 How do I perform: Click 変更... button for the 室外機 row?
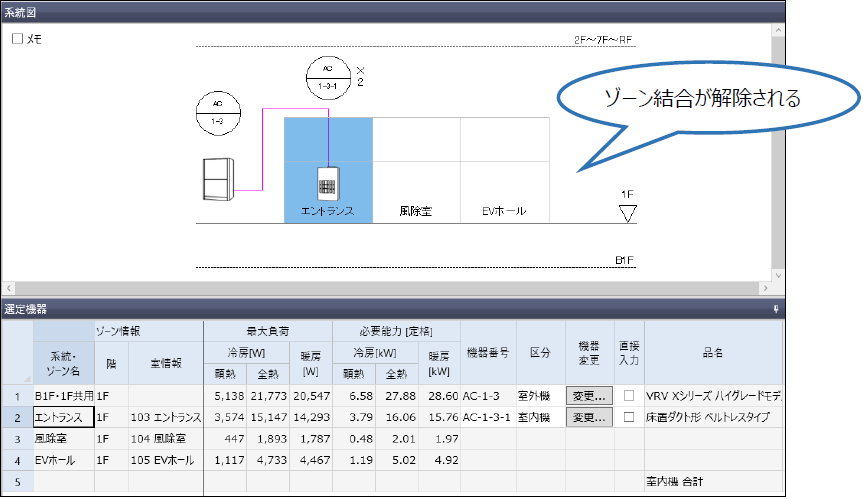(x=589, y=396)
